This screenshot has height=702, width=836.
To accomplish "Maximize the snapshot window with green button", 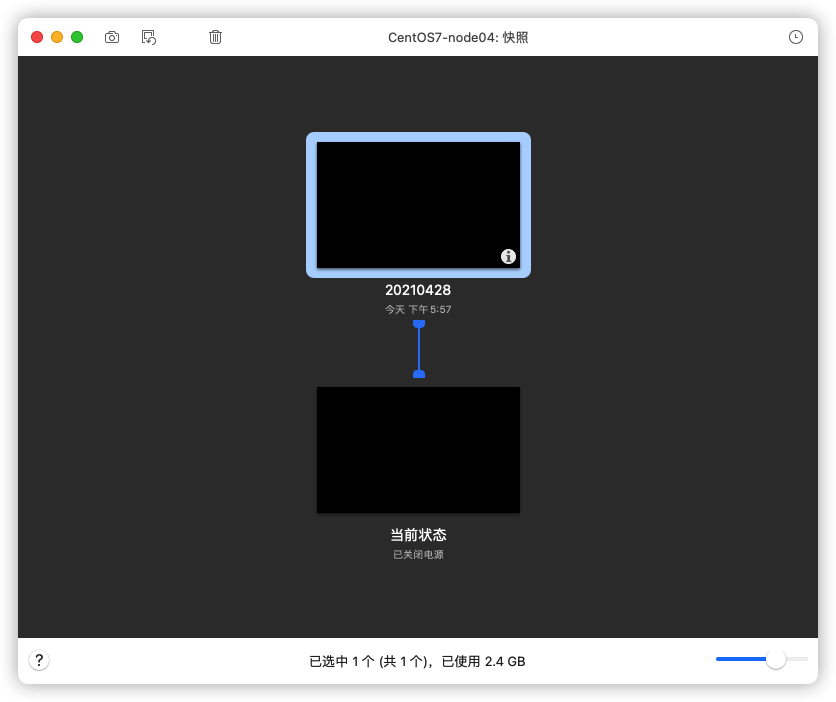I will point(77,37).
